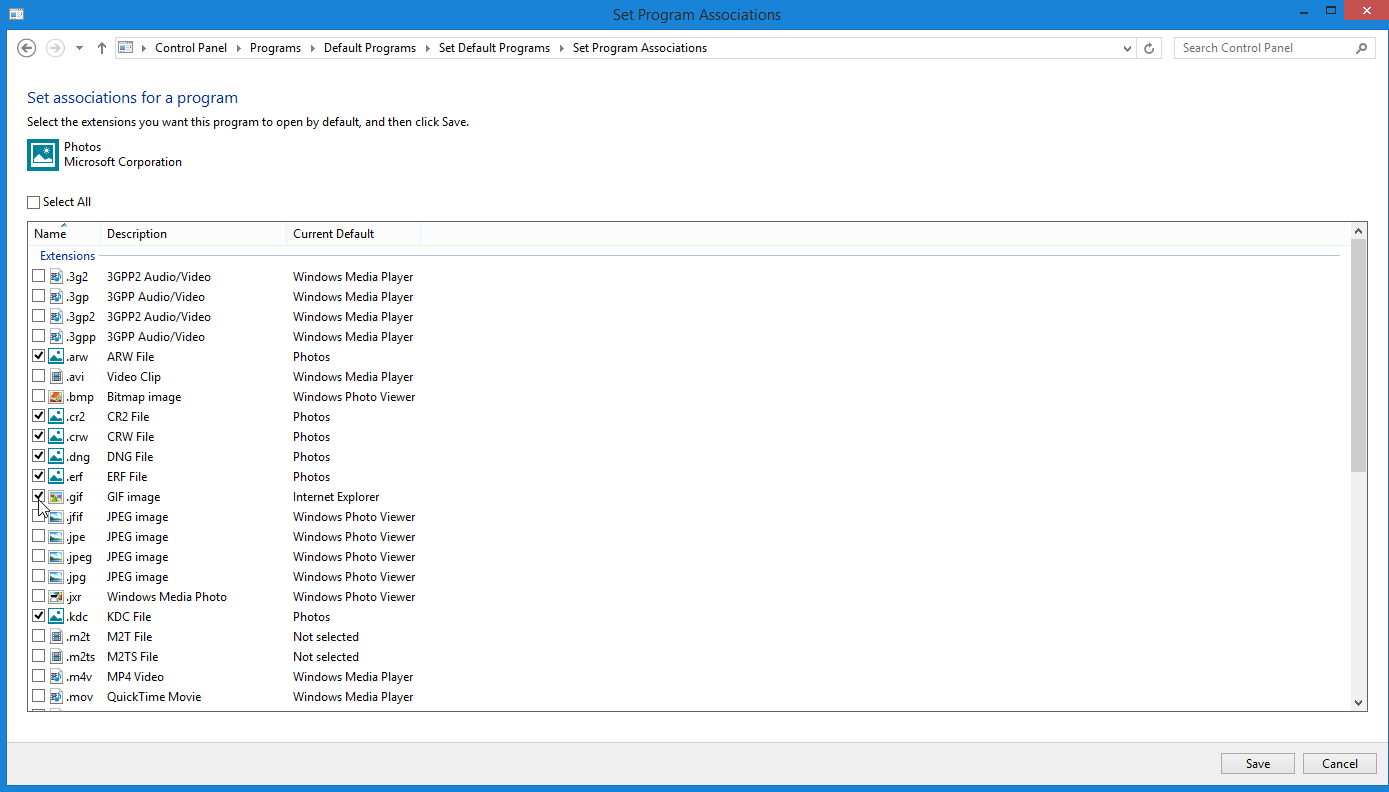
Task: Click the scrollbar down arrow
Action: (1359, 703)
